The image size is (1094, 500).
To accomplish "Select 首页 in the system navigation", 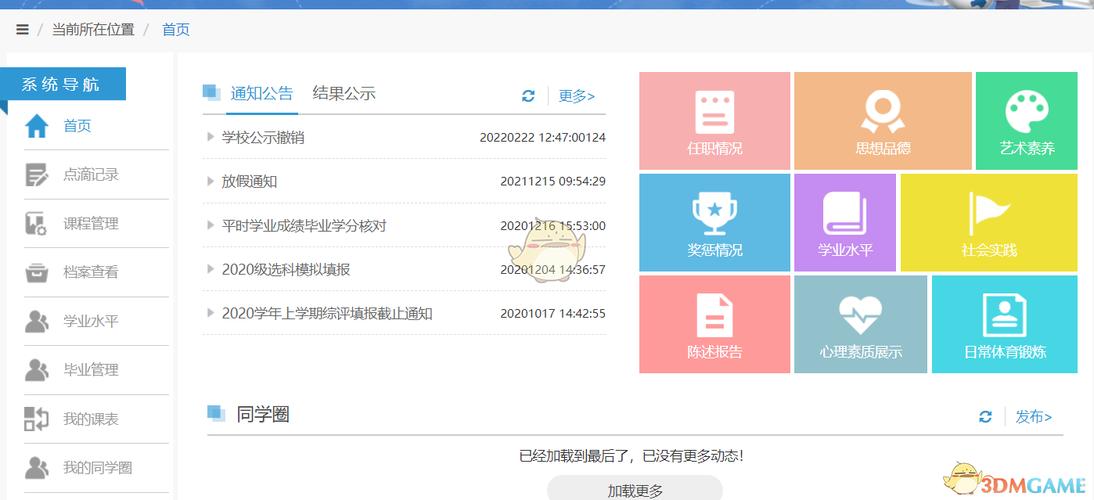I will 77,126.
